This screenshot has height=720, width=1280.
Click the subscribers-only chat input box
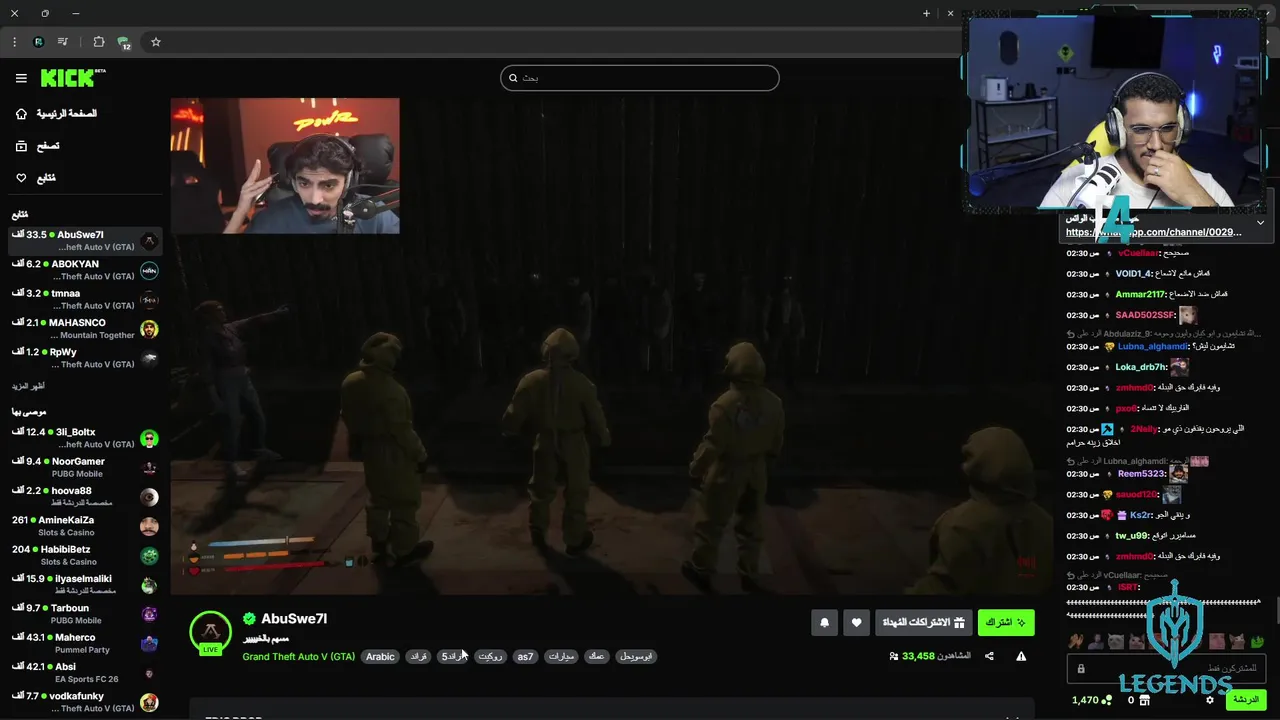click(1166, 668)
